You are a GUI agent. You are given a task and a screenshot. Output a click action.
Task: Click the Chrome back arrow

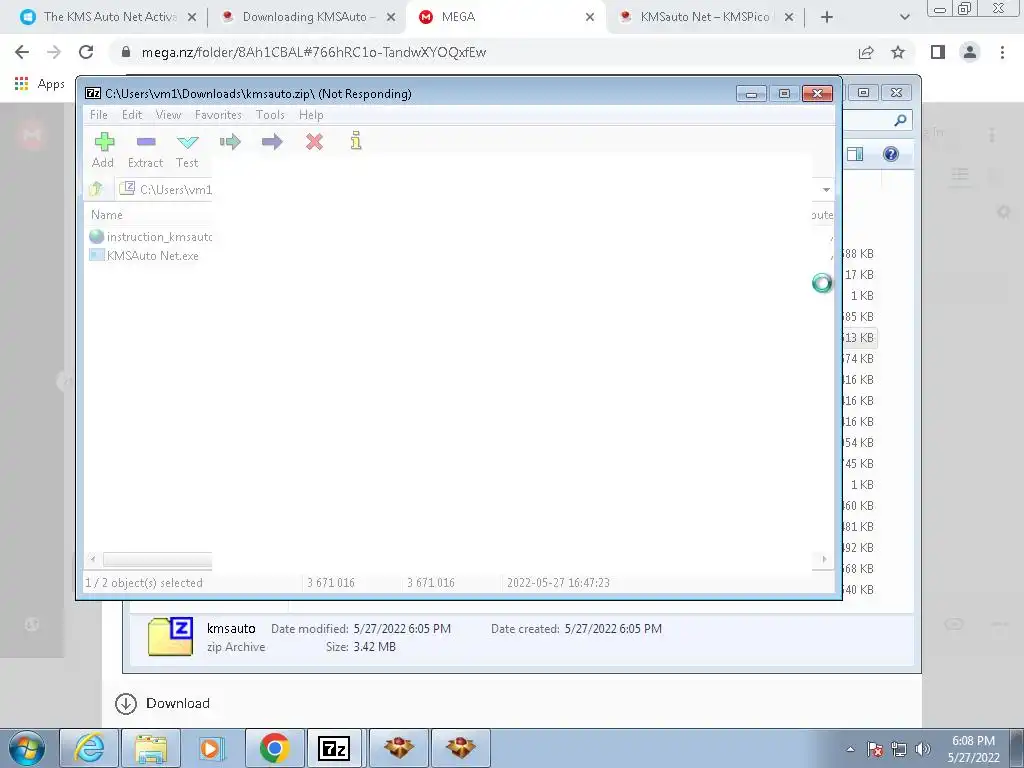point(22,52)
